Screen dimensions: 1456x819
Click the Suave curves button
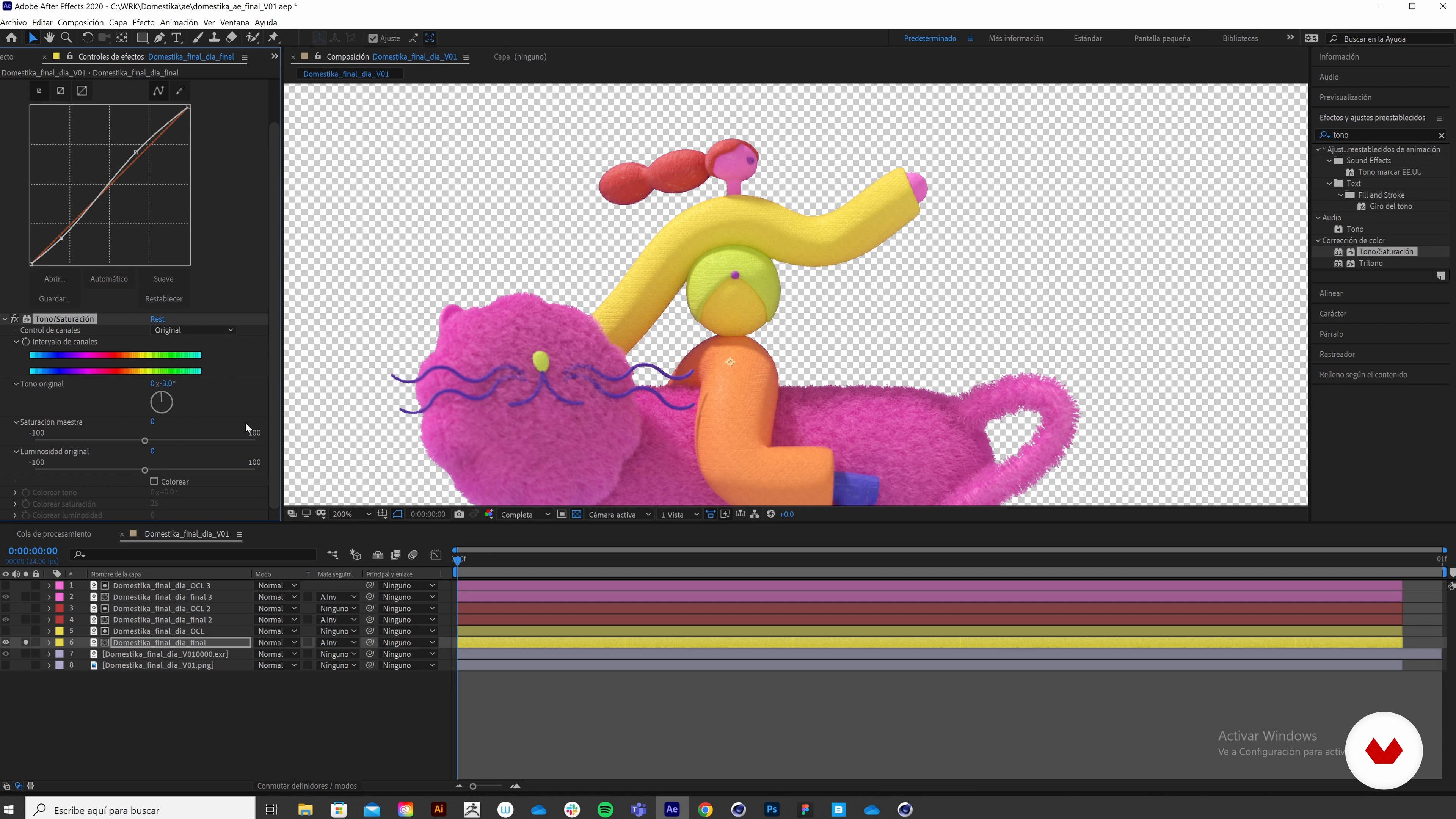(x=163, y=279)
